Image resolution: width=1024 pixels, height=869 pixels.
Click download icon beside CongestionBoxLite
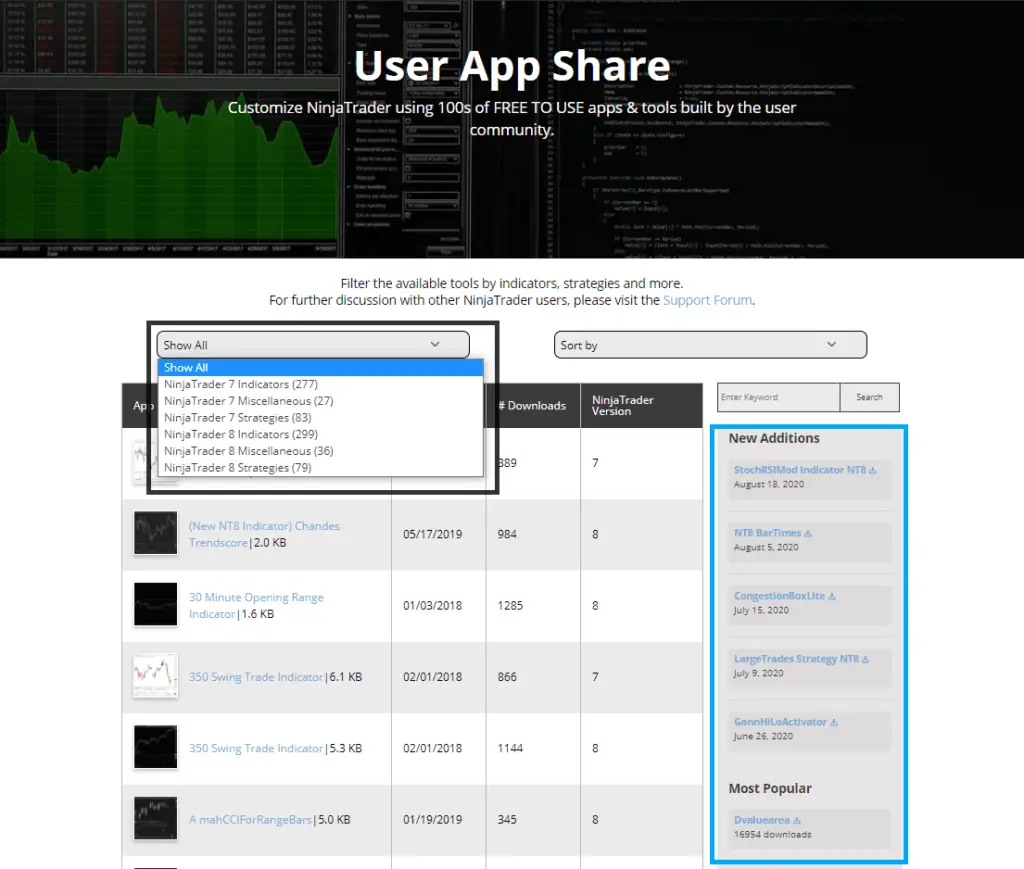(832, 596)
